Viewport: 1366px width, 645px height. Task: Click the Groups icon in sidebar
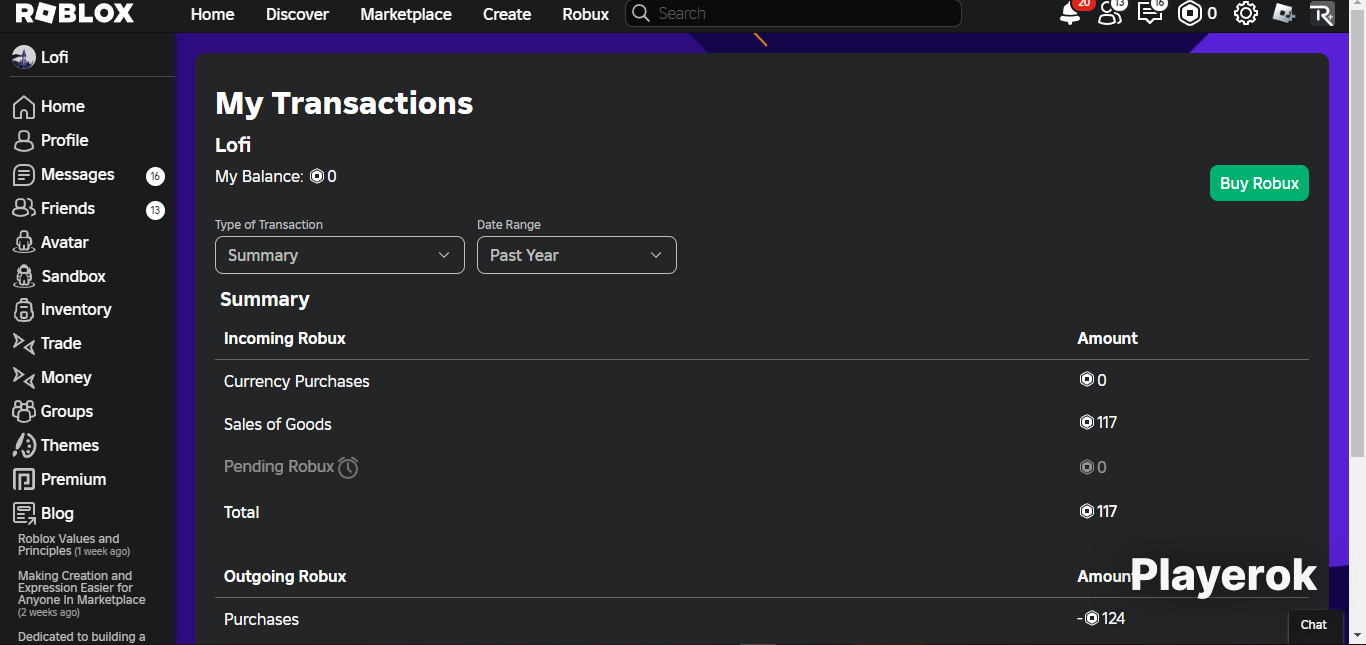point(23,411)
